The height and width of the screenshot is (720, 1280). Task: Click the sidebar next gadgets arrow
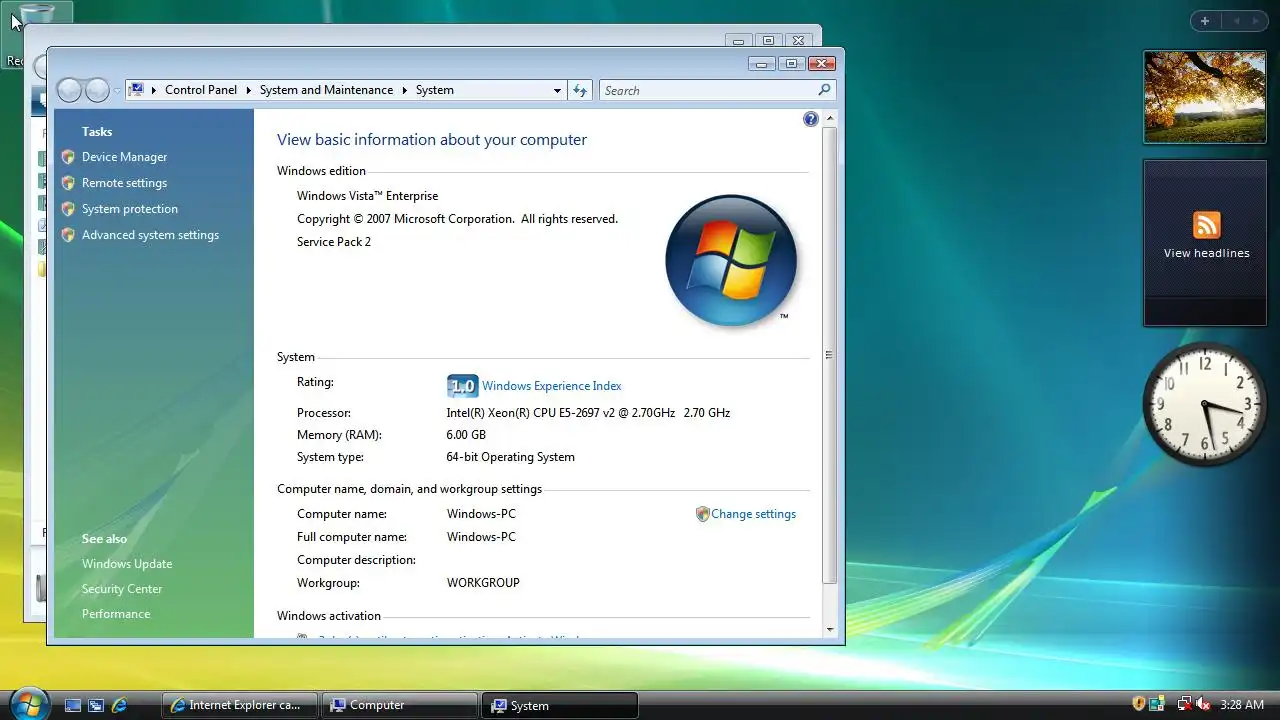pos(1257,21)
